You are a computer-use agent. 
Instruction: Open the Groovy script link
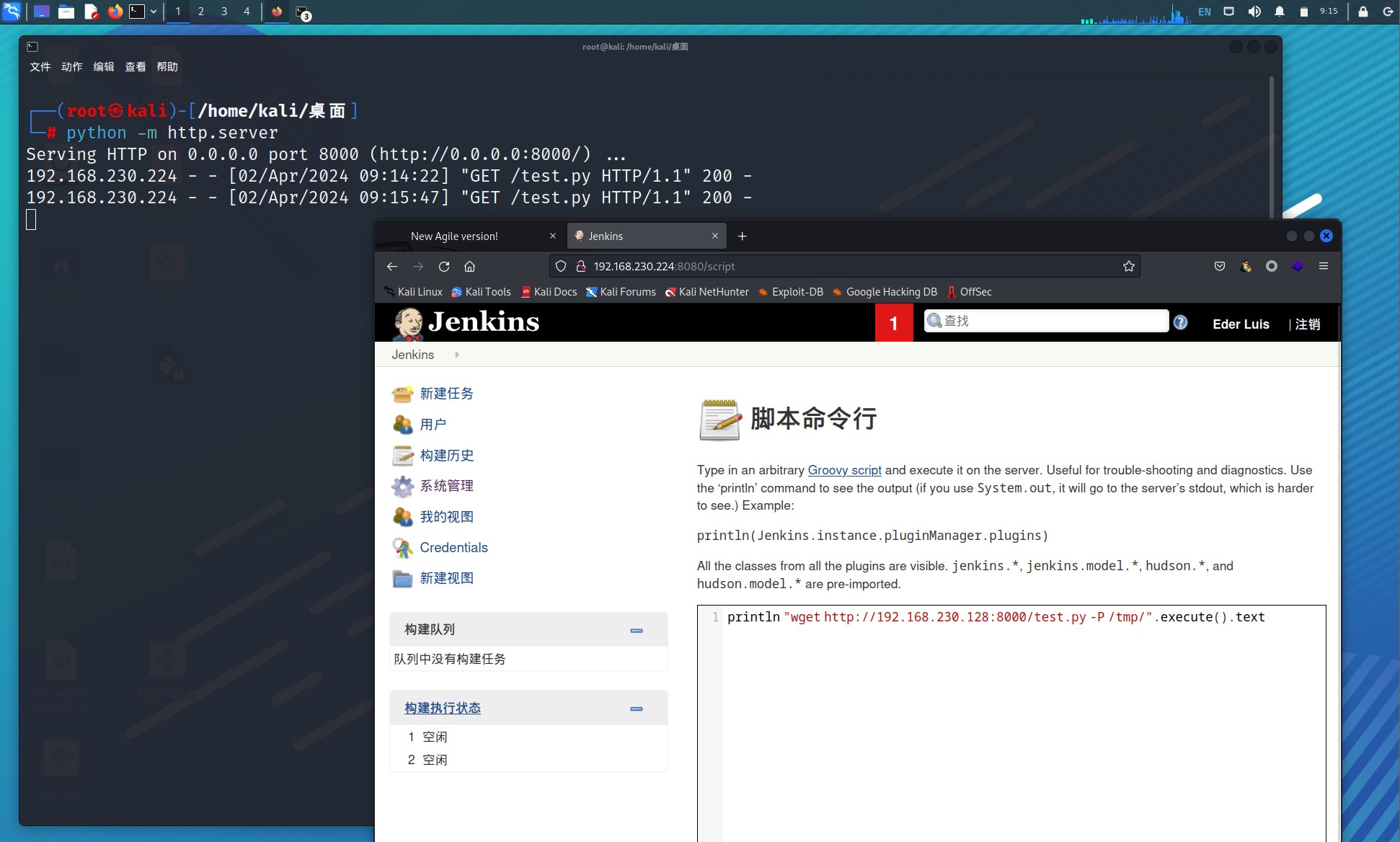tap(844, 470)
